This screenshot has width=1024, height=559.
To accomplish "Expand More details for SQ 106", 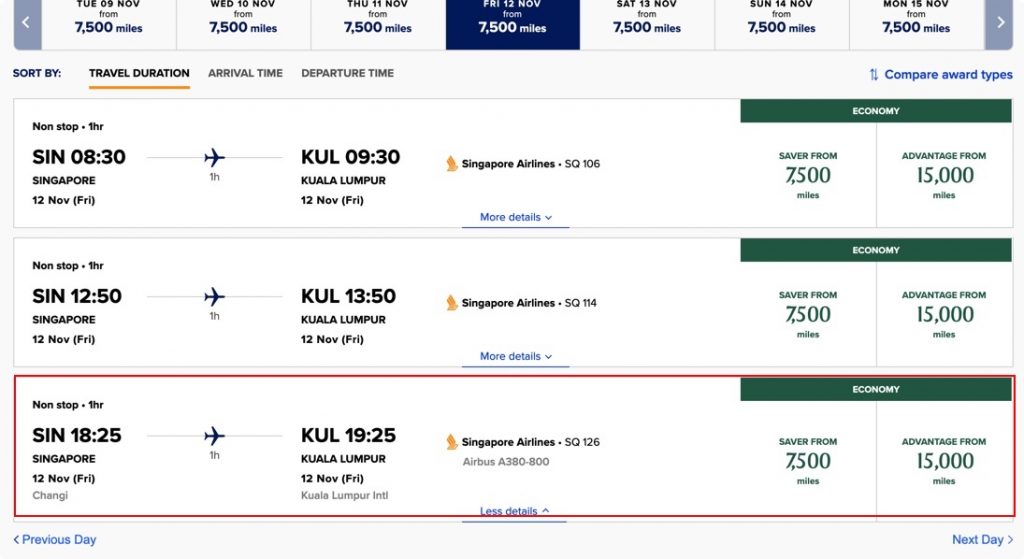I will pos(515,217).
